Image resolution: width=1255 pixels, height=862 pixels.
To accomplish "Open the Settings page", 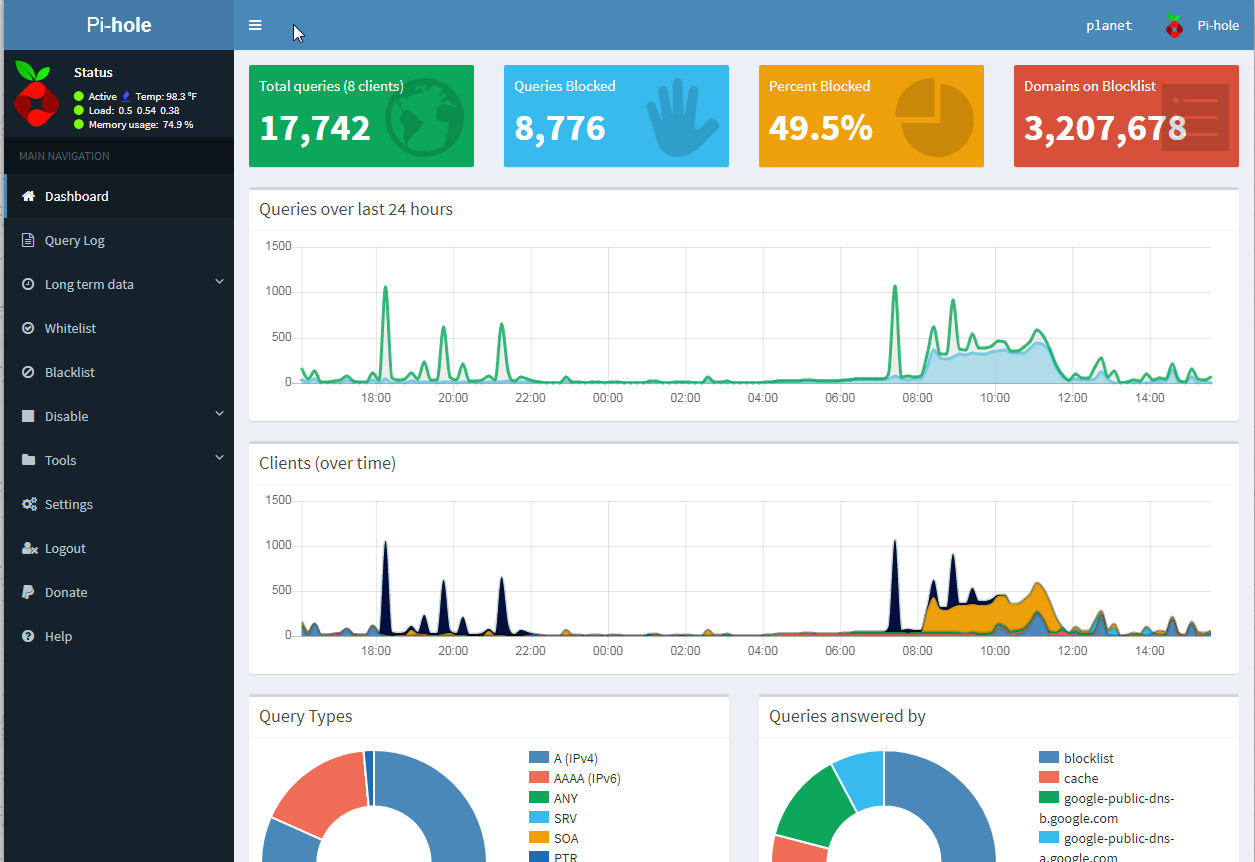I will [119, 504].
